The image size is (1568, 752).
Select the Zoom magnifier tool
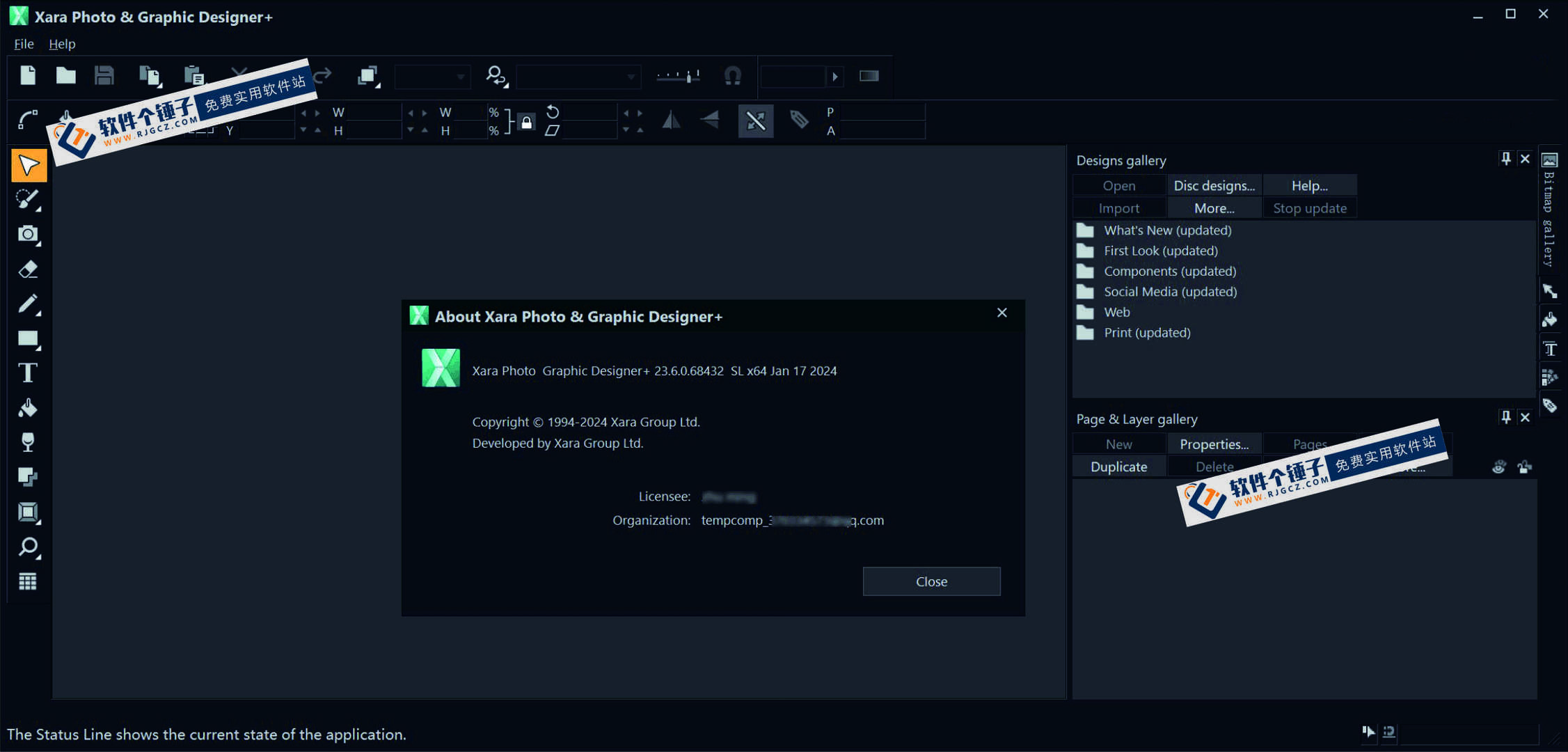click(29, 547)
